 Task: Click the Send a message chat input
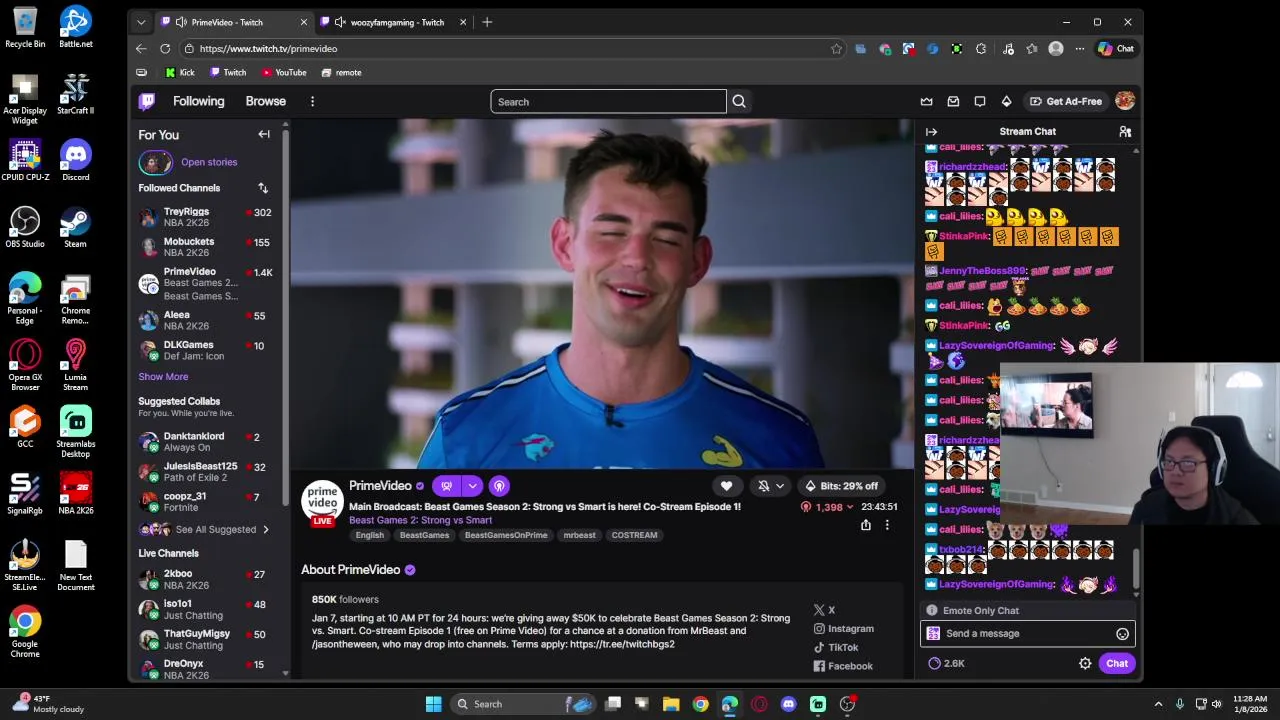tap(1028, 633)
